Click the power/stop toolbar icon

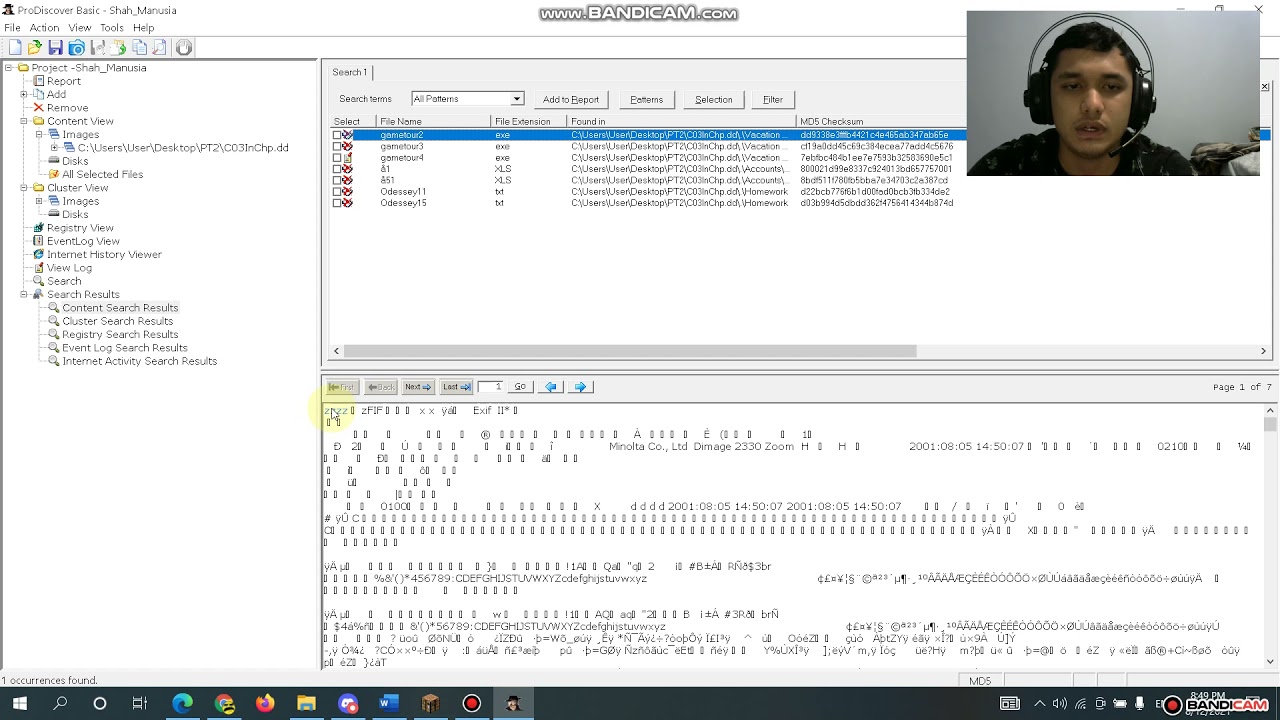coord(184,47)
